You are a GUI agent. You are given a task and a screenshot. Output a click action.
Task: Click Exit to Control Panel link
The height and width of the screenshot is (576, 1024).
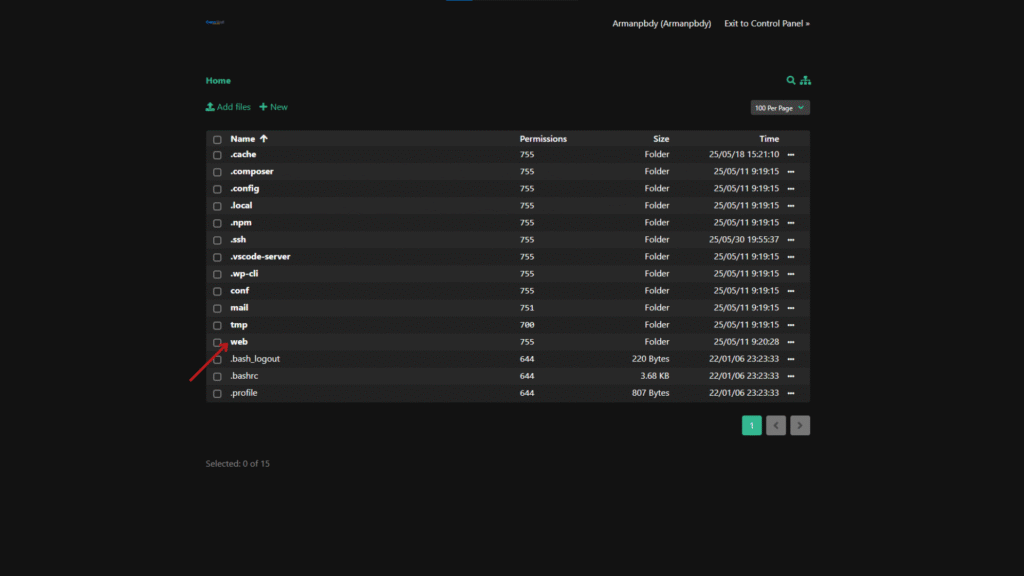pos(767,23)
